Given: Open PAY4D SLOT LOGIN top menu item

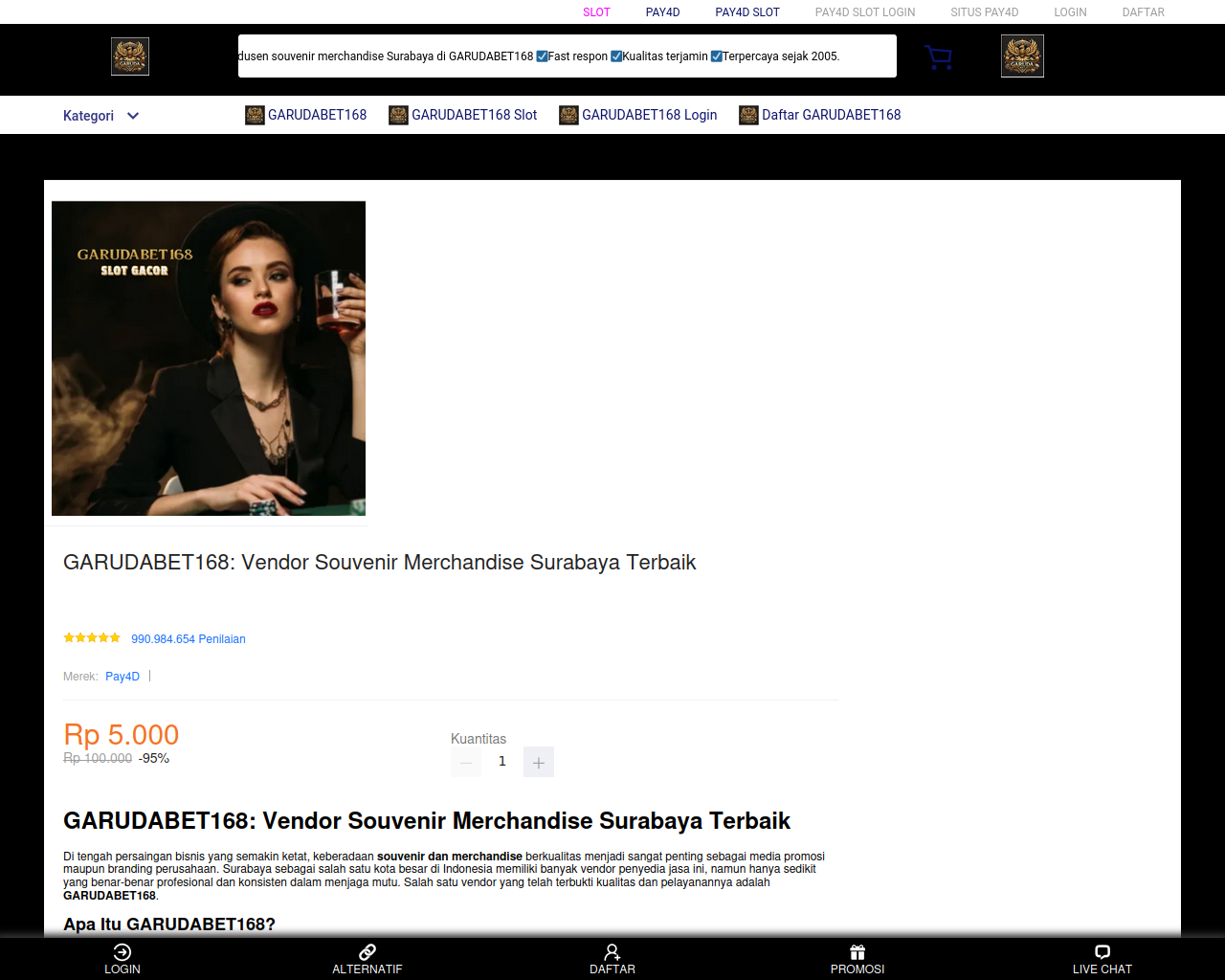Looking at the screenshot, I should point(865,12).
